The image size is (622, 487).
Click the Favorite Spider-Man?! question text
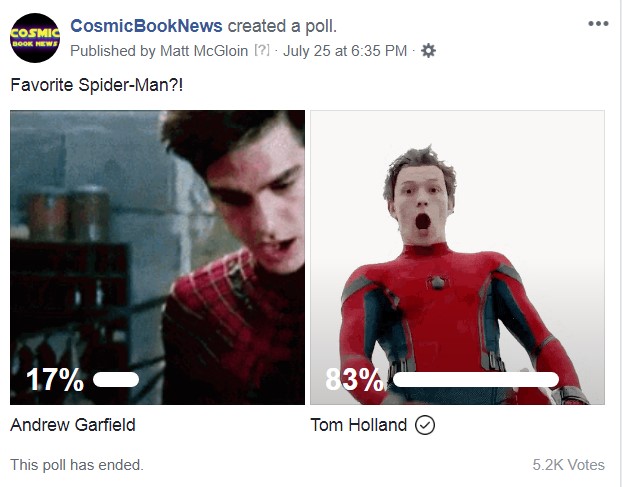coord(97,85)
